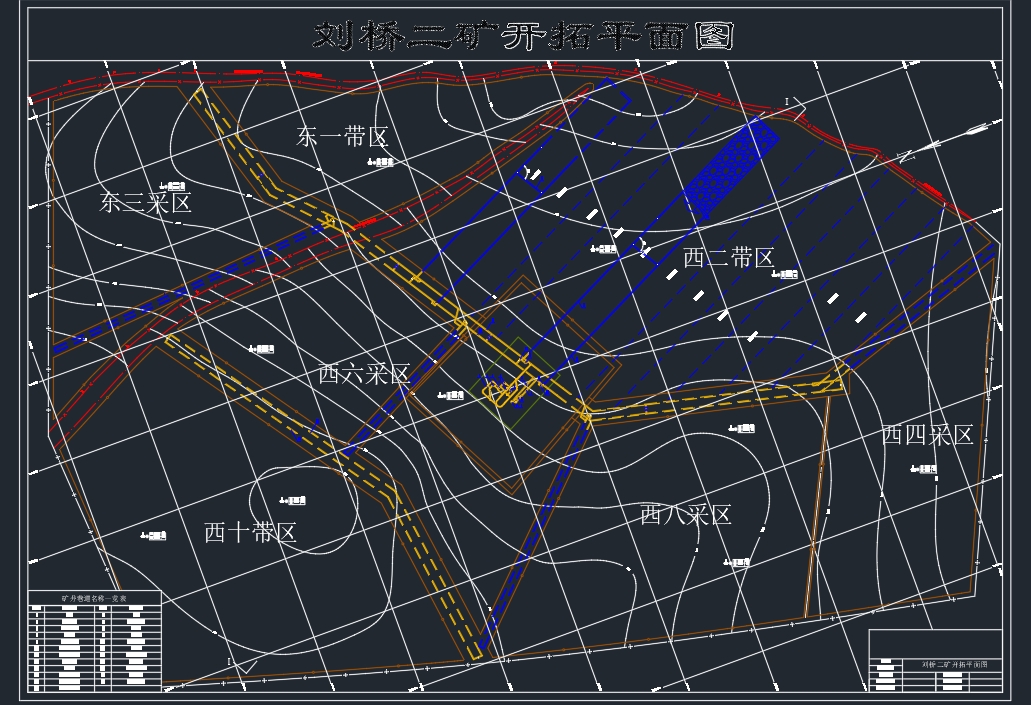The height and width of the screenshot is (705, 1031).
Task: Click the main title 刘桥二矿开拓平面图
Action: [523, 35]
